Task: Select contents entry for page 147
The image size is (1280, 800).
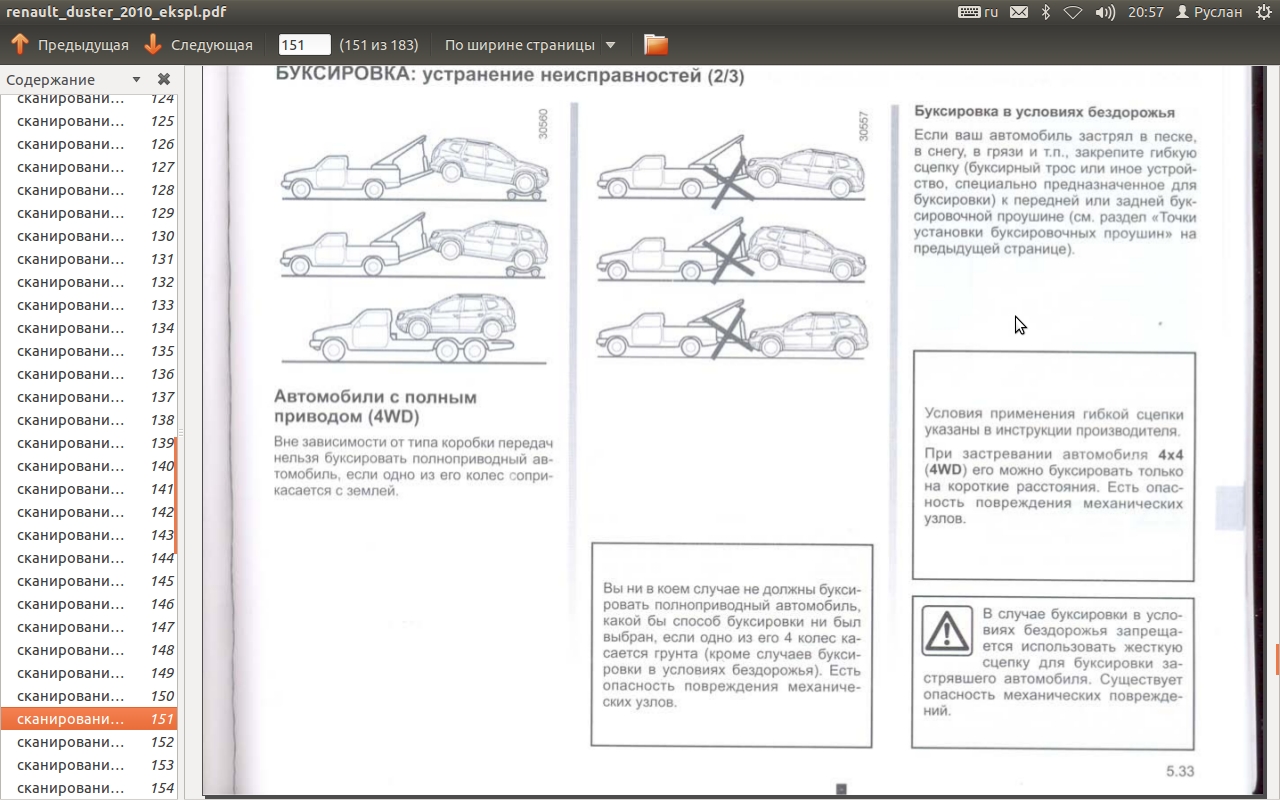Action: click(x=88, y=627)
